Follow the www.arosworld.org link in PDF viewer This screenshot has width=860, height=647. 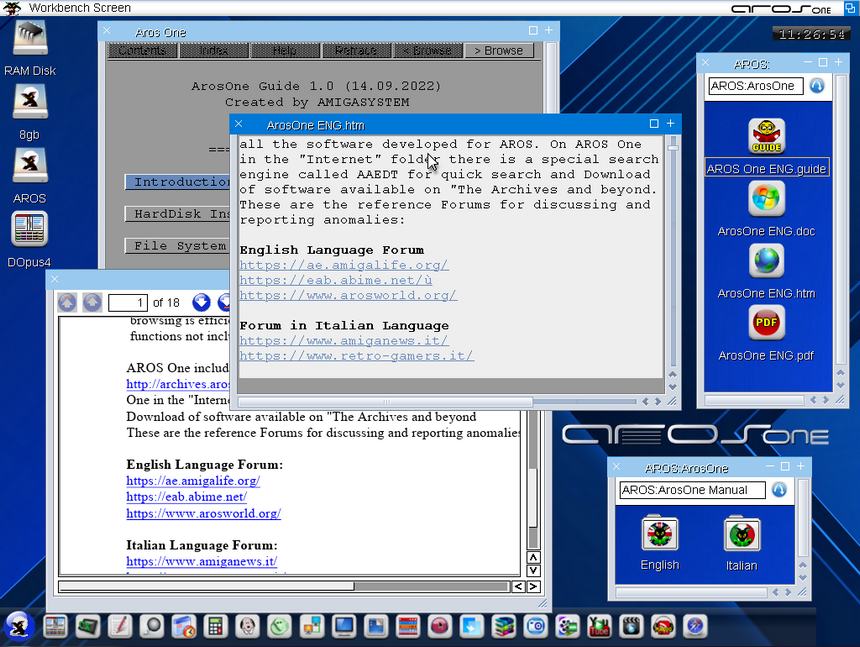click(203, 513)
